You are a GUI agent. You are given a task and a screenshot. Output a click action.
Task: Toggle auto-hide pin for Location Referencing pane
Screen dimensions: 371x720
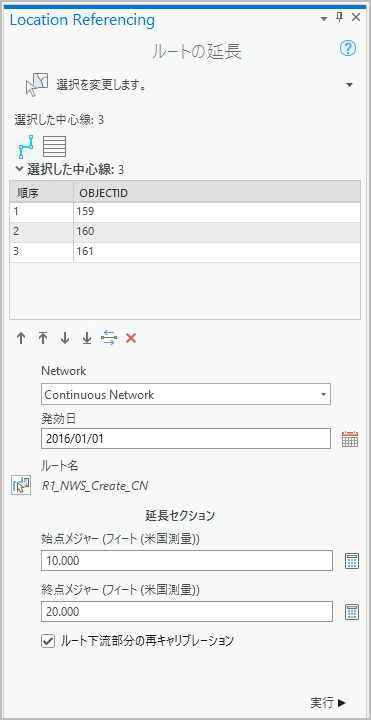pyautogui.click(x=339, y=18)
